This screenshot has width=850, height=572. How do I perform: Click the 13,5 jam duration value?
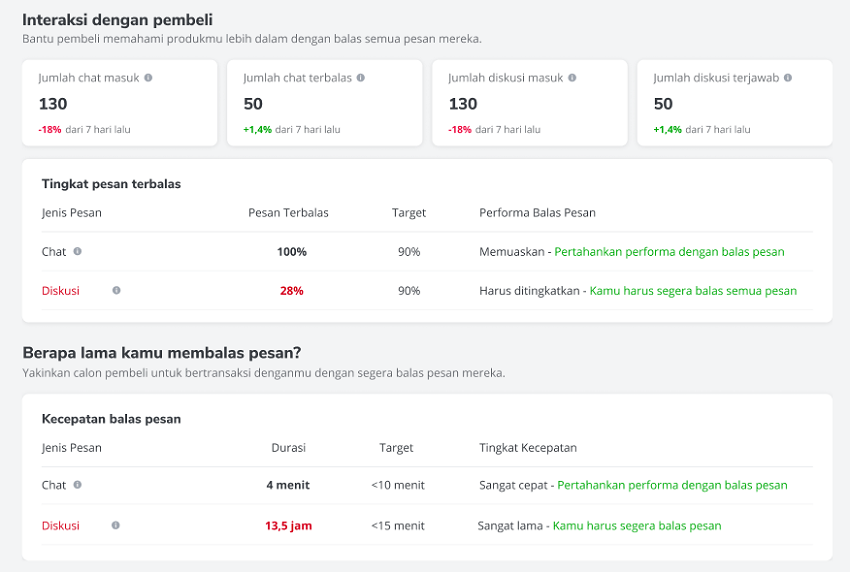(x=288, y=525)
